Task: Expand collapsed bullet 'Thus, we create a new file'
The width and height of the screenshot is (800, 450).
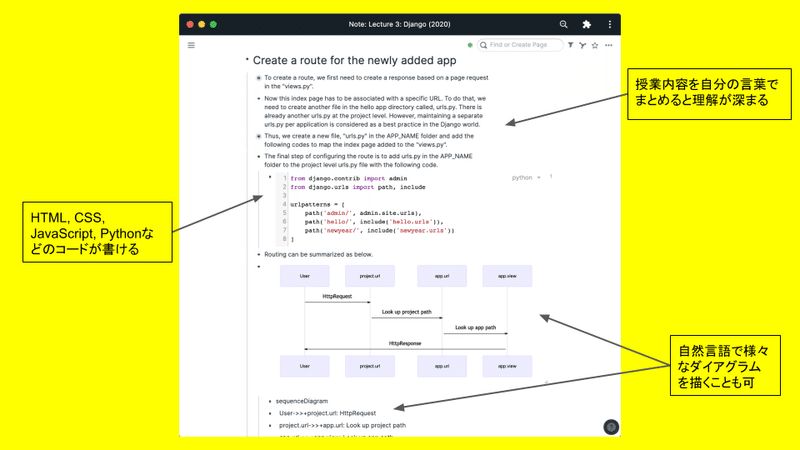Action: tap(259, 136)
